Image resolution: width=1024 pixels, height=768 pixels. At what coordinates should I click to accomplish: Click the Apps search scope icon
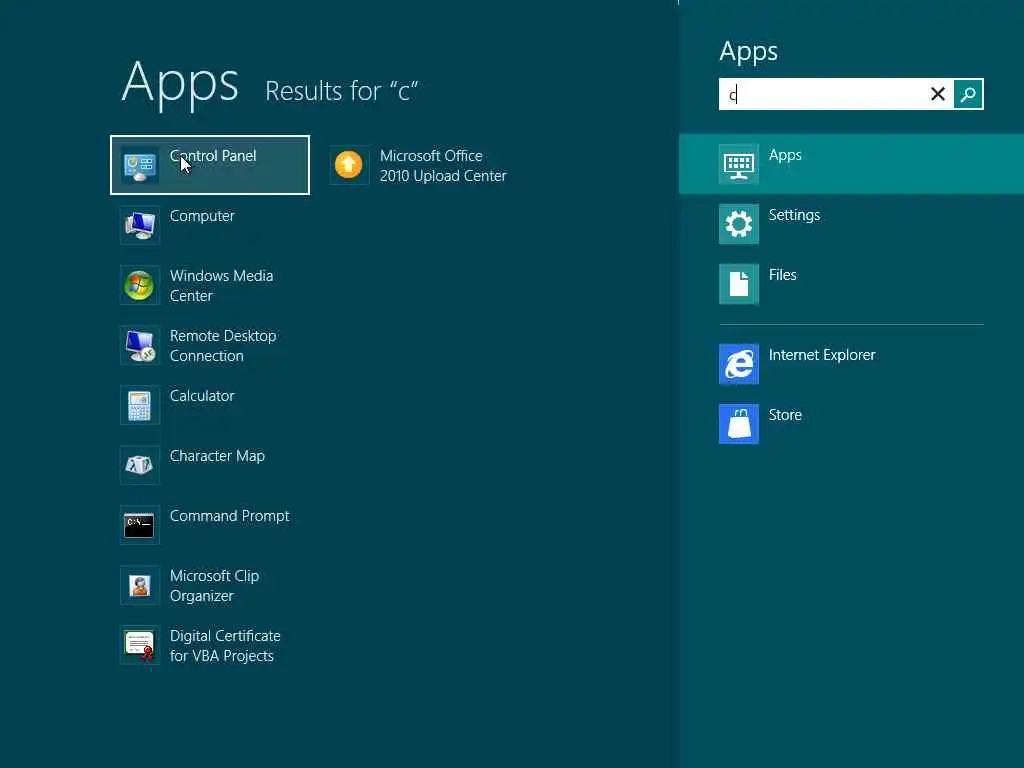[739, 165]
